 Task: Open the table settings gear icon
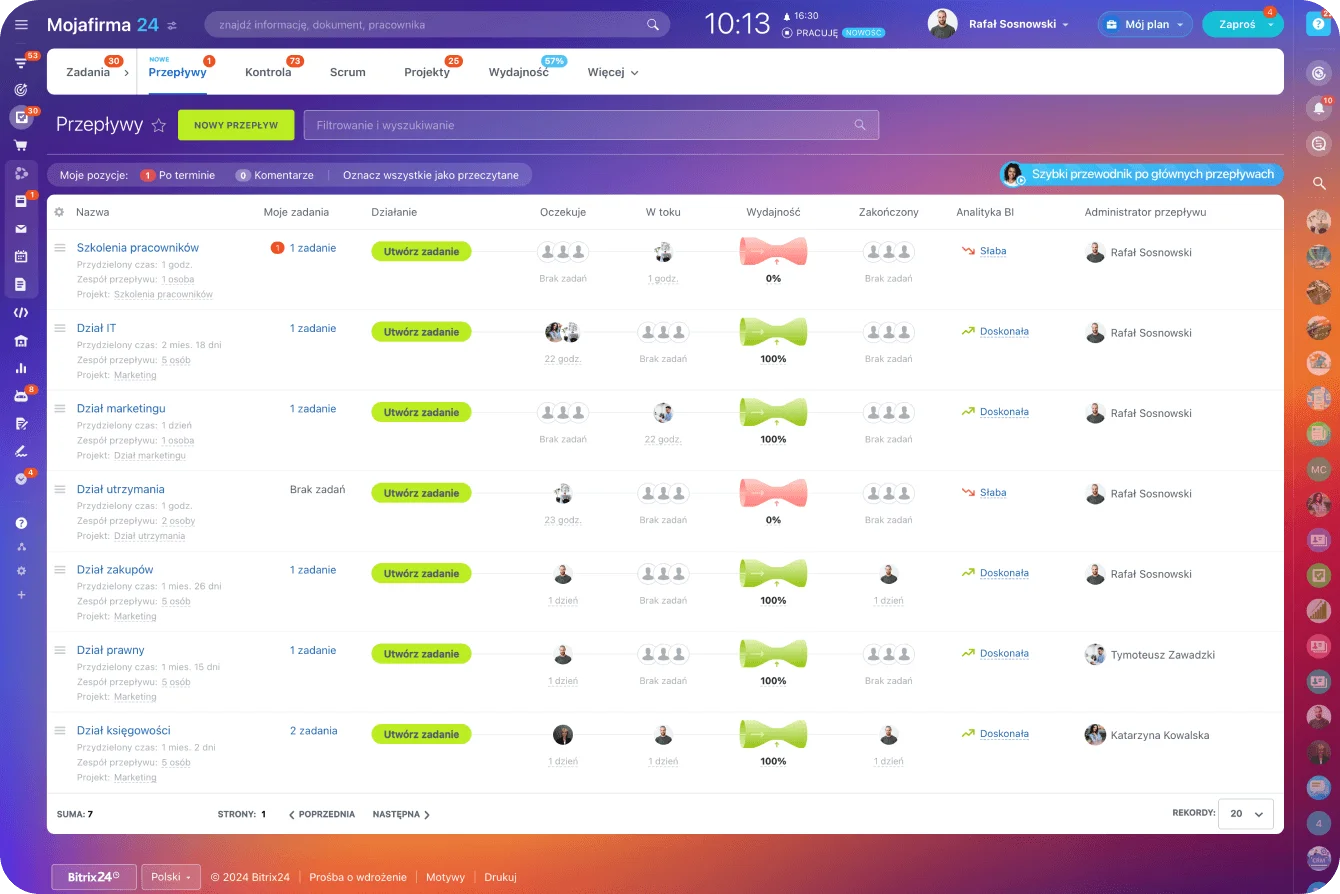pos(59,212)
